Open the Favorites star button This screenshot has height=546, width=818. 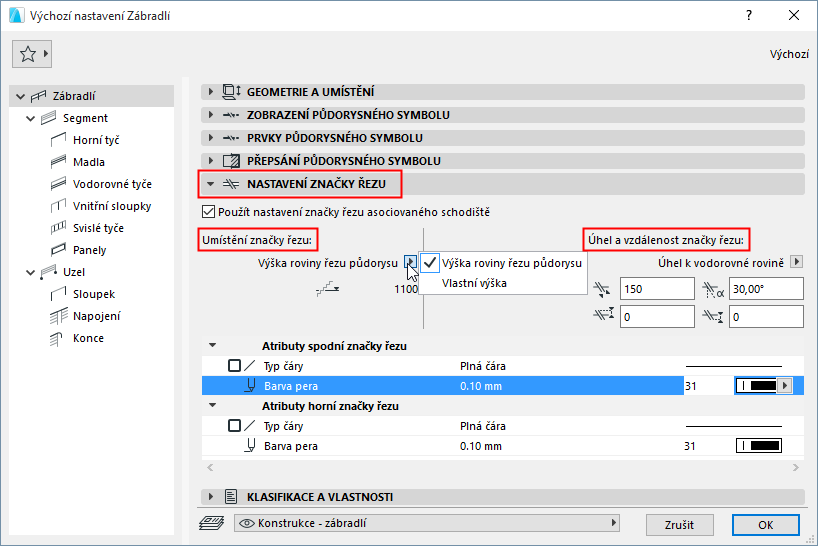tap(31, 54)
